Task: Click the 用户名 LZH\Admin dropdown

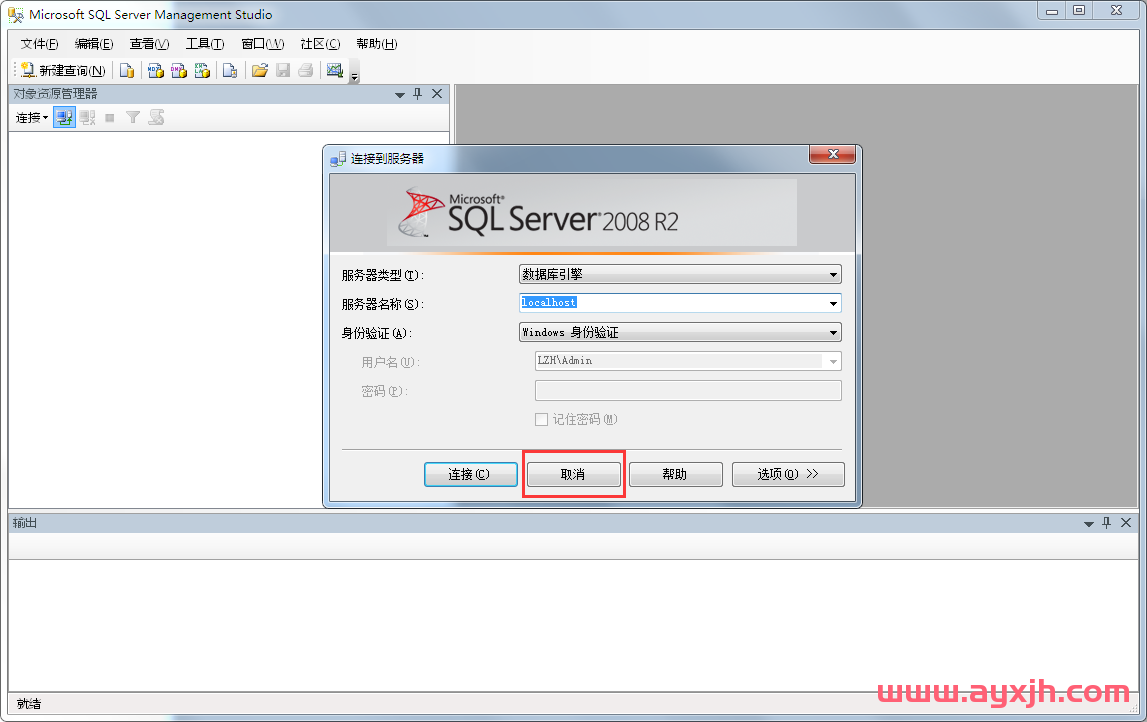Action: pos(688,361)
